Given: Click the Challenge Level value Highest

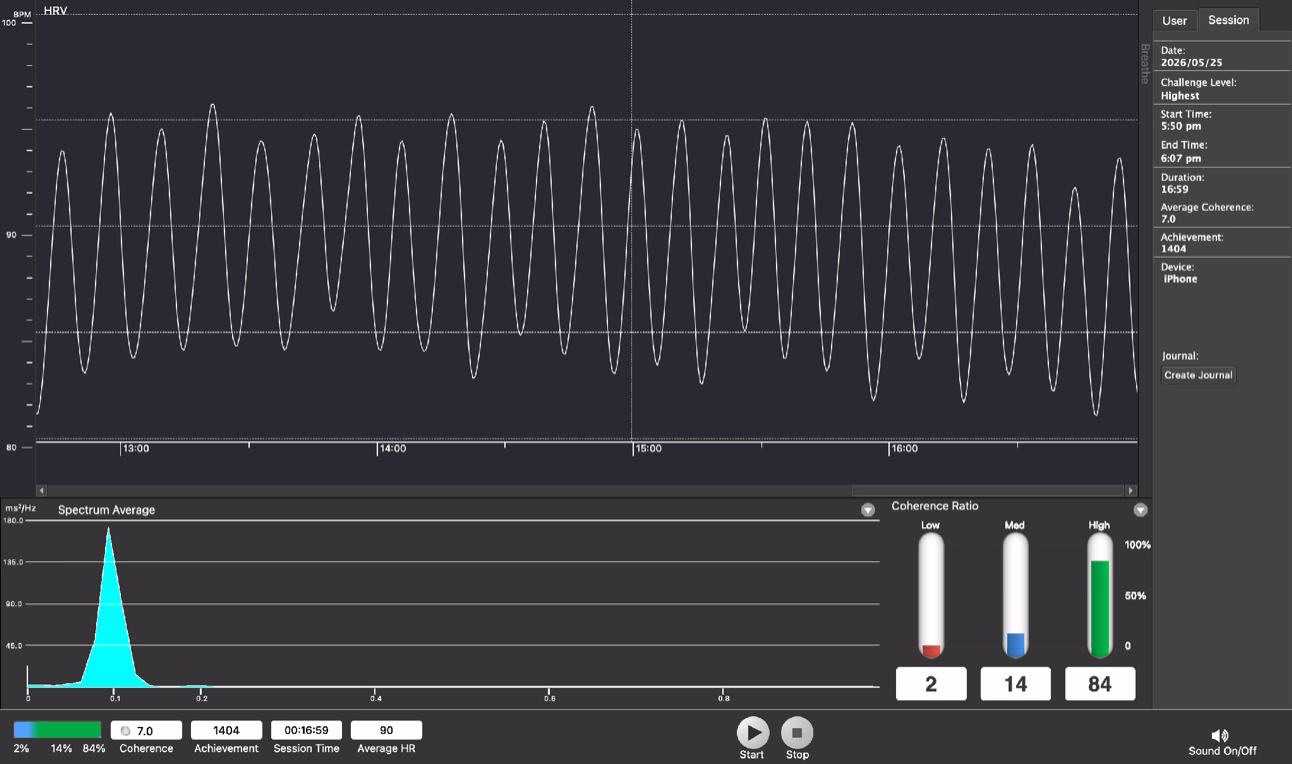Looking at the screenshot, I should (x=1180, y=96).
